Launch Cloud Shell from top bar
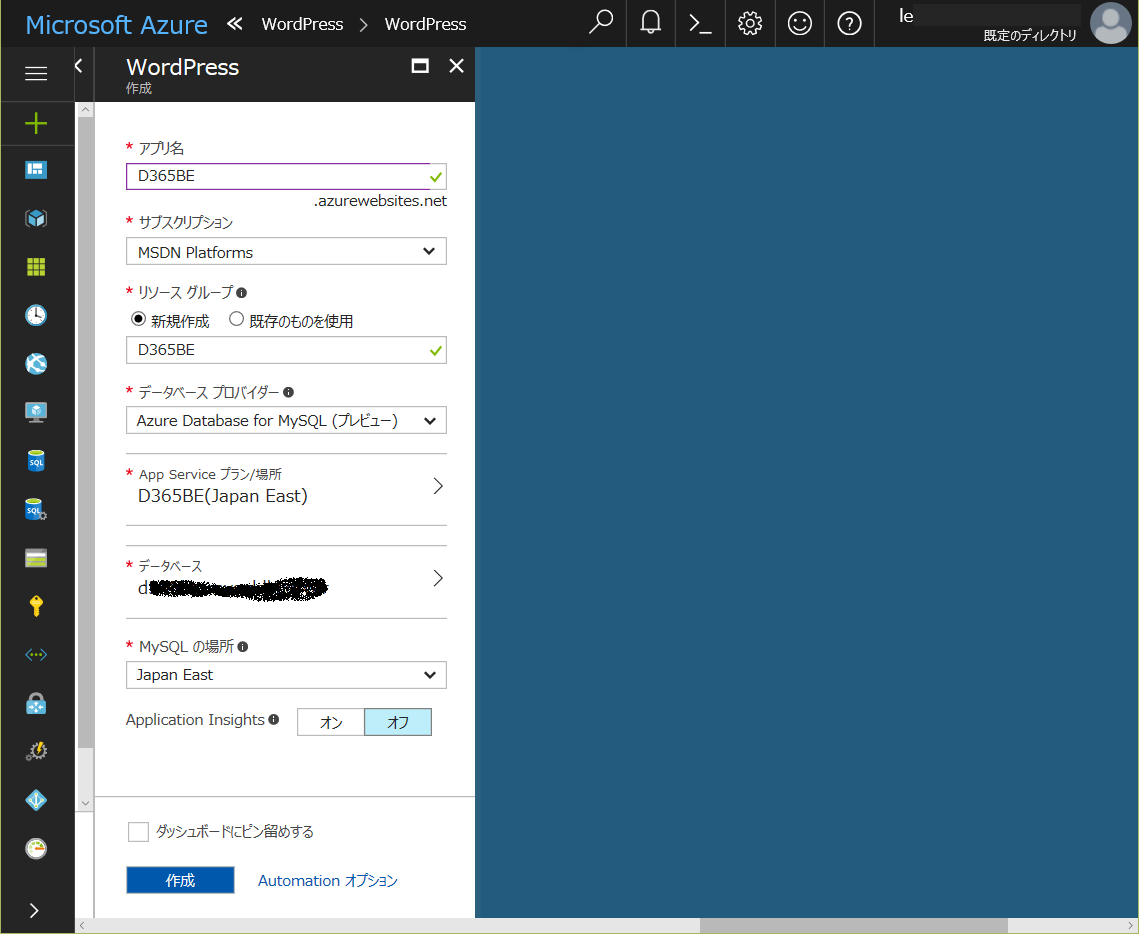1139x934 pixels. click(x=700, y=23)
